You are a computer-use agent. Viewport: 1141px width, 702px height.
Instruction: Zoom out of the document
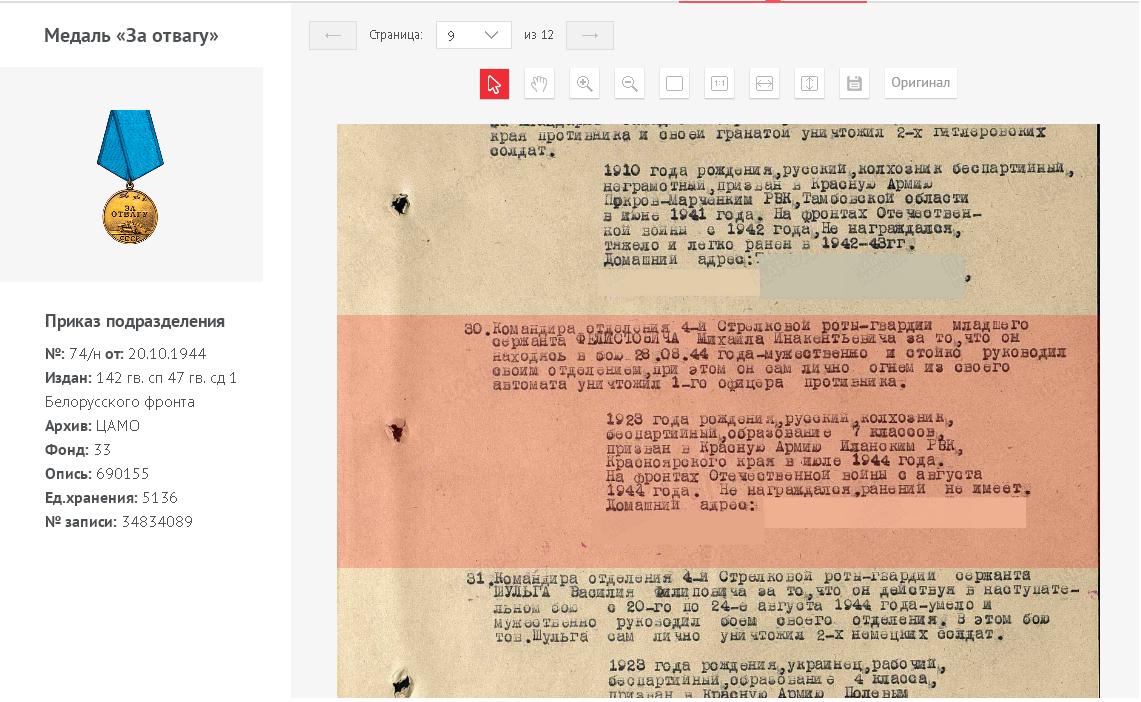[x=629, y=84]
